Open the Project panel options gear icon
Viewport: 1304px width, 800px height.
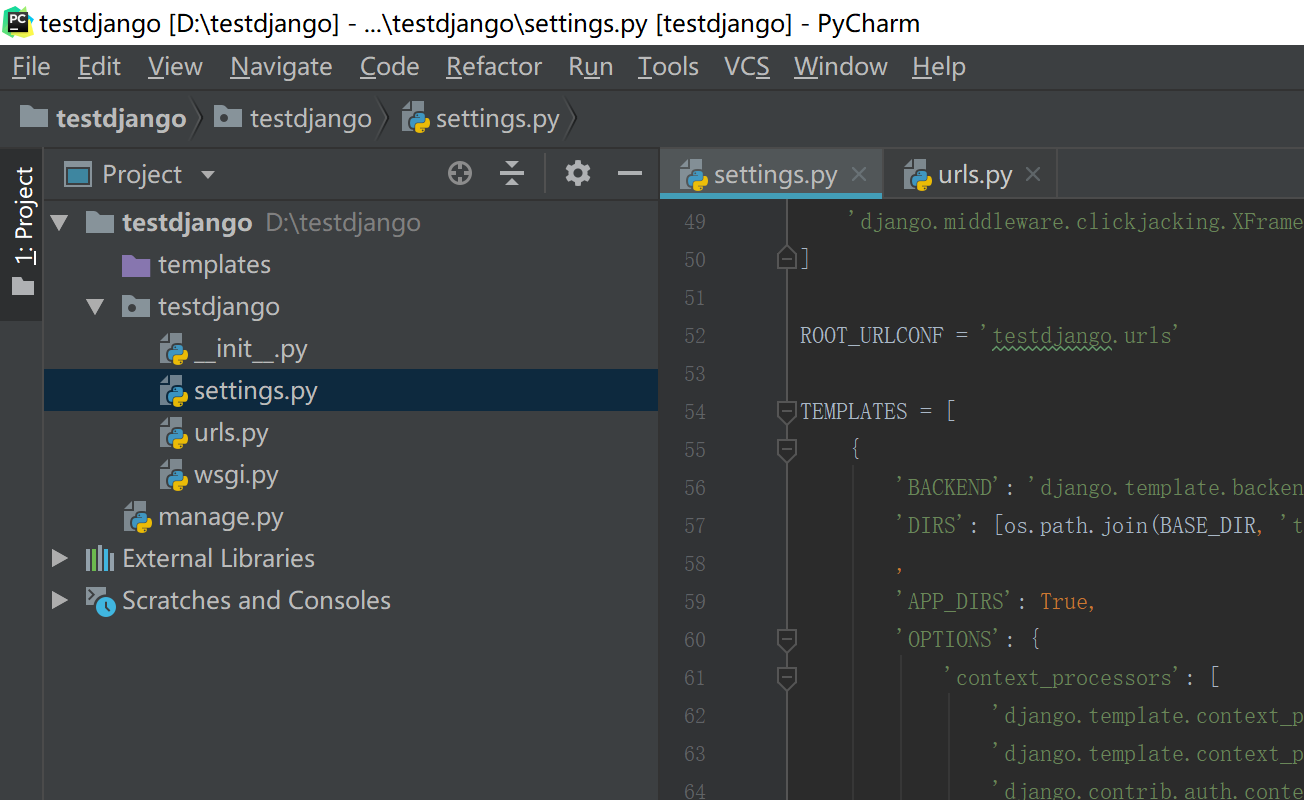tap(577, 173)
